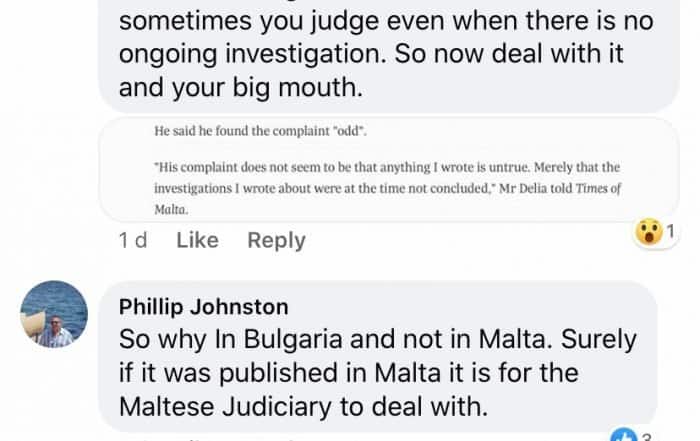Click Reply under the first comment
The image size is (700, 441).
click(x=276, y=240)
